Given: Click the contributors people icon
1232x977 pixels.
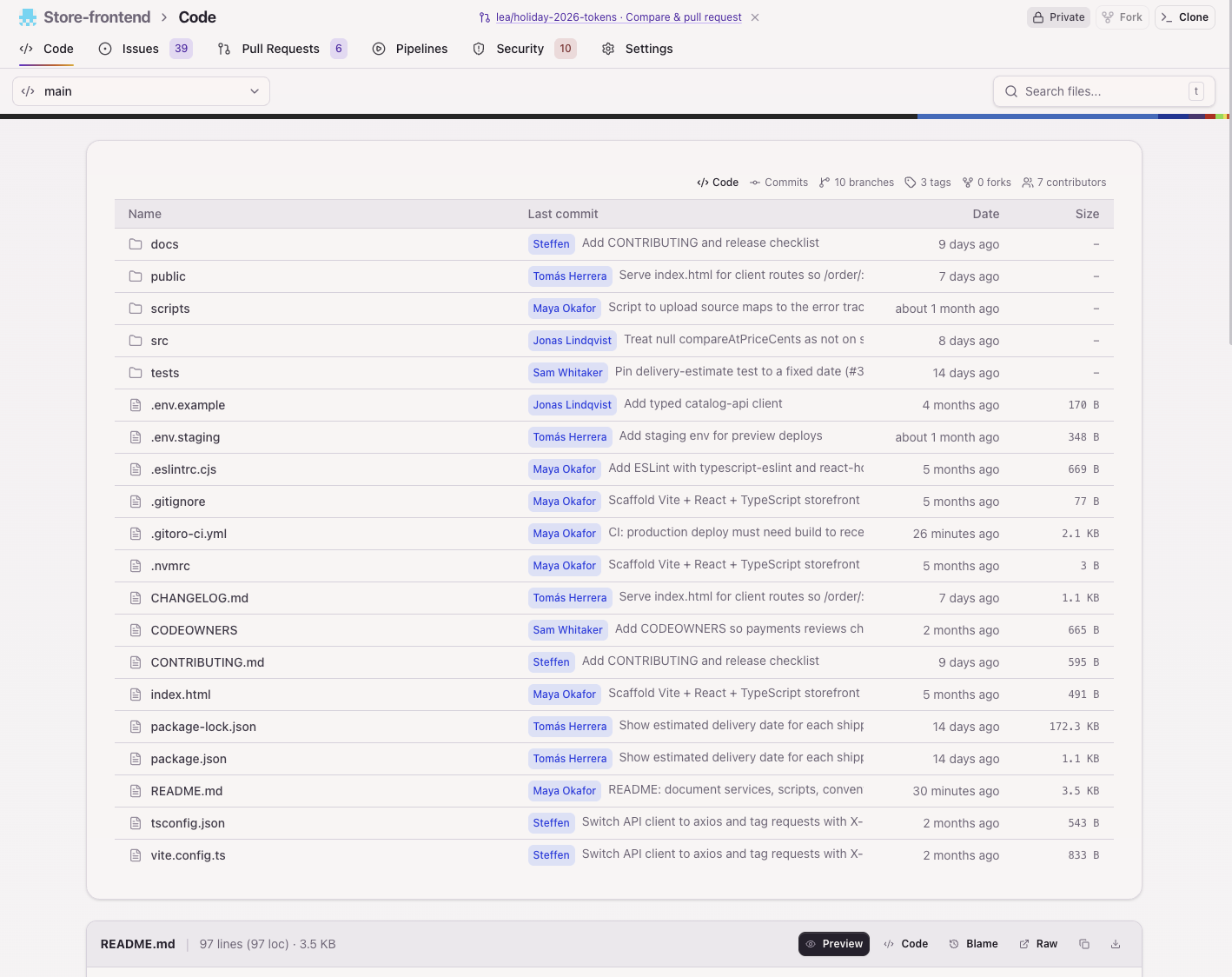Looking at the screenshot, I should click(1028, 183).
